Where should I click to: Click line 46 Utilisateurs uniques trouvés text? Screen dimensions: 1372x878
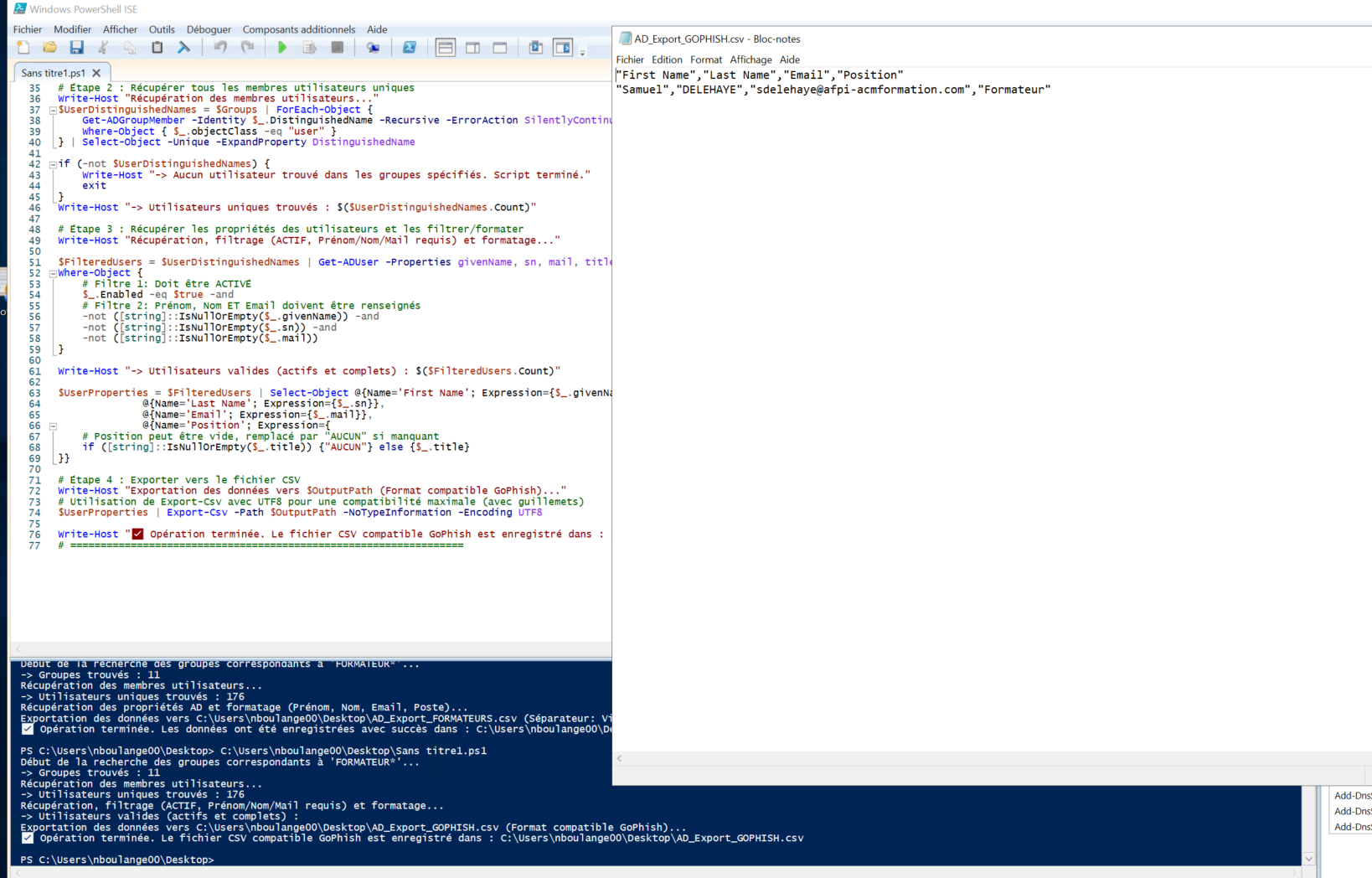(297, 207)
